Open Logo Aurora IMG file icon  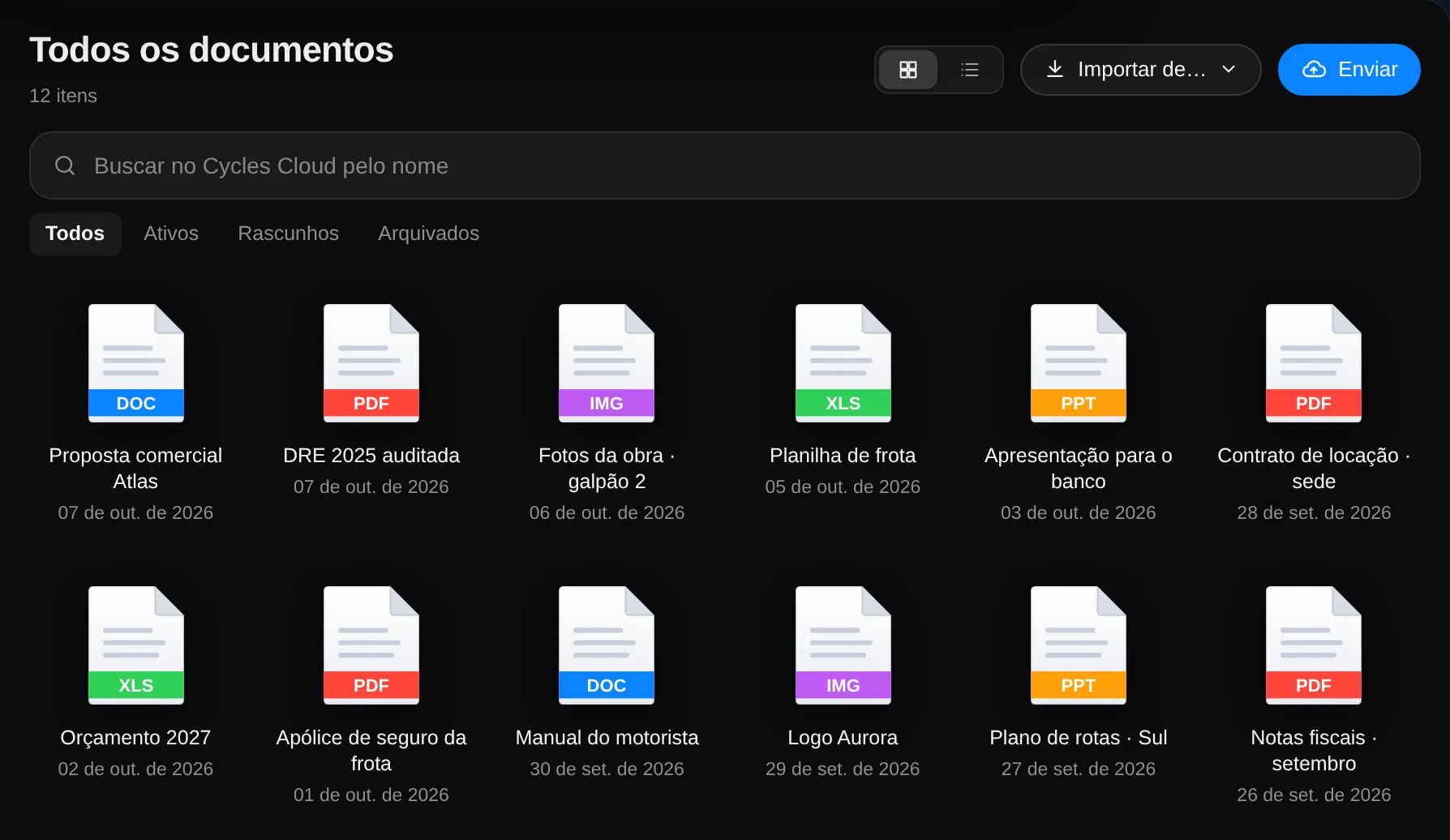click(x=843, y=645)
